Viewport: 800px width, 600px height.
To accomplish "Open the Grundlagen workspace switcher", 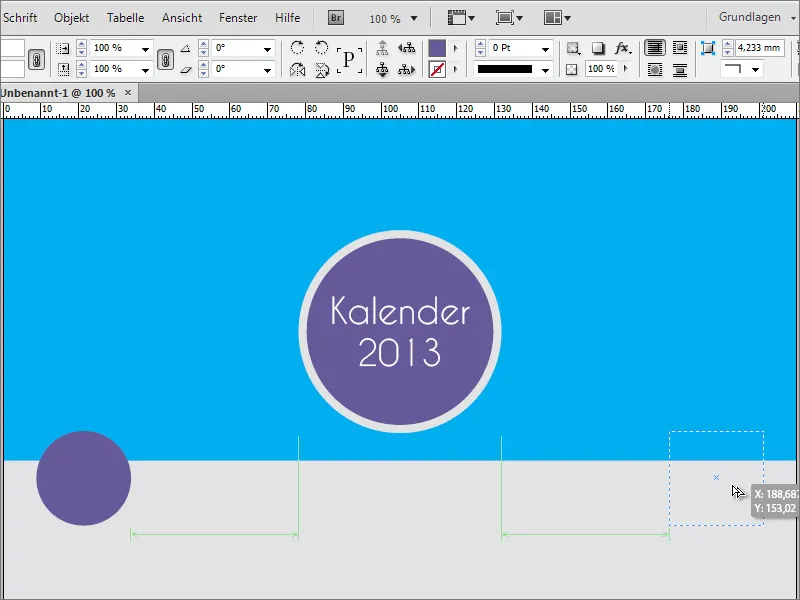I will pyautogui.click(x=757, y=17).
